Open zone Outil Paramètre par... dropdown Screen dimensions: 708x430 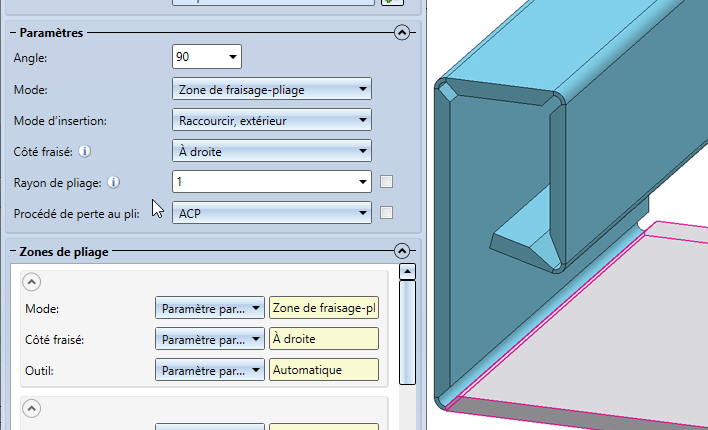210,370
